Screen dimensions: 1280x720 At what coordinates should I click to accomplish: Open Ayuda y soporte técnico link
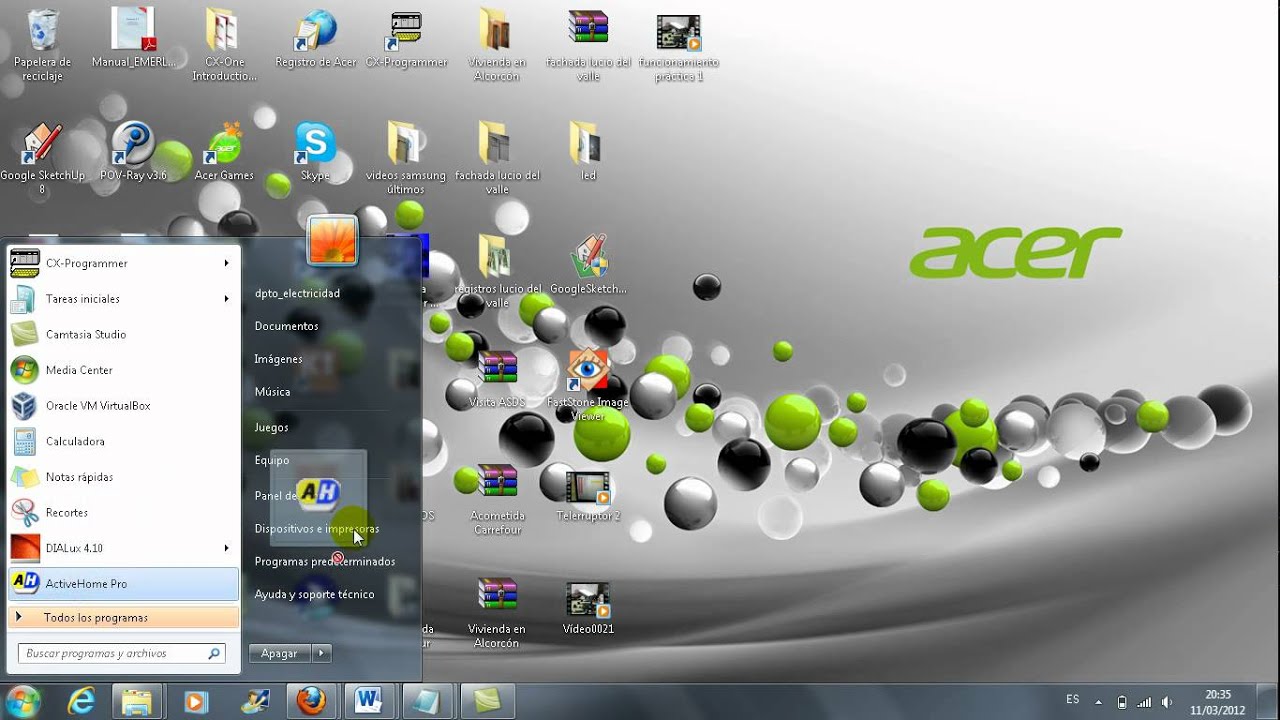click(314, 594)
